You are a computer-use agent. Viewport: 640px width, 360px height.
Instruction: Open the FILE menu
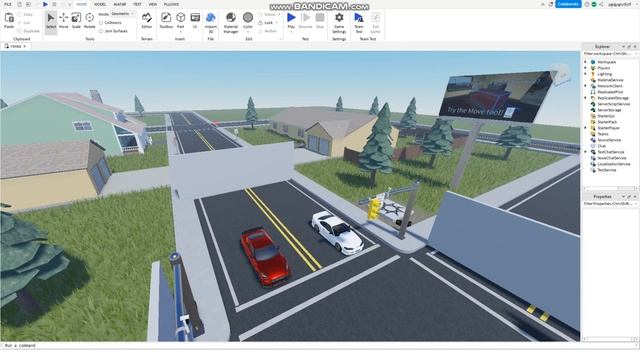point(8,4)
